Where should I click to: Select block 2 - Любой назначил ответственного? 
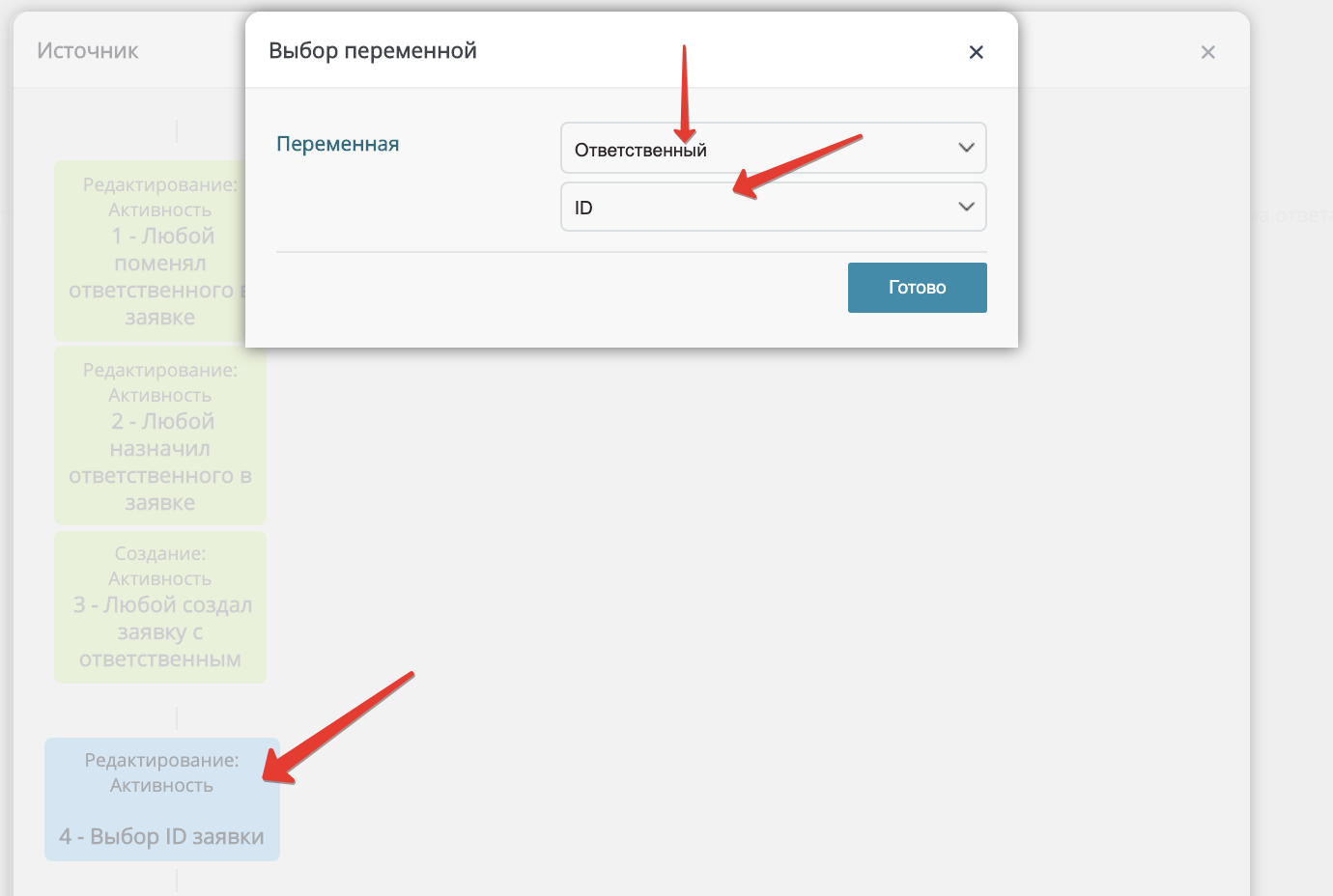(160, 435)
